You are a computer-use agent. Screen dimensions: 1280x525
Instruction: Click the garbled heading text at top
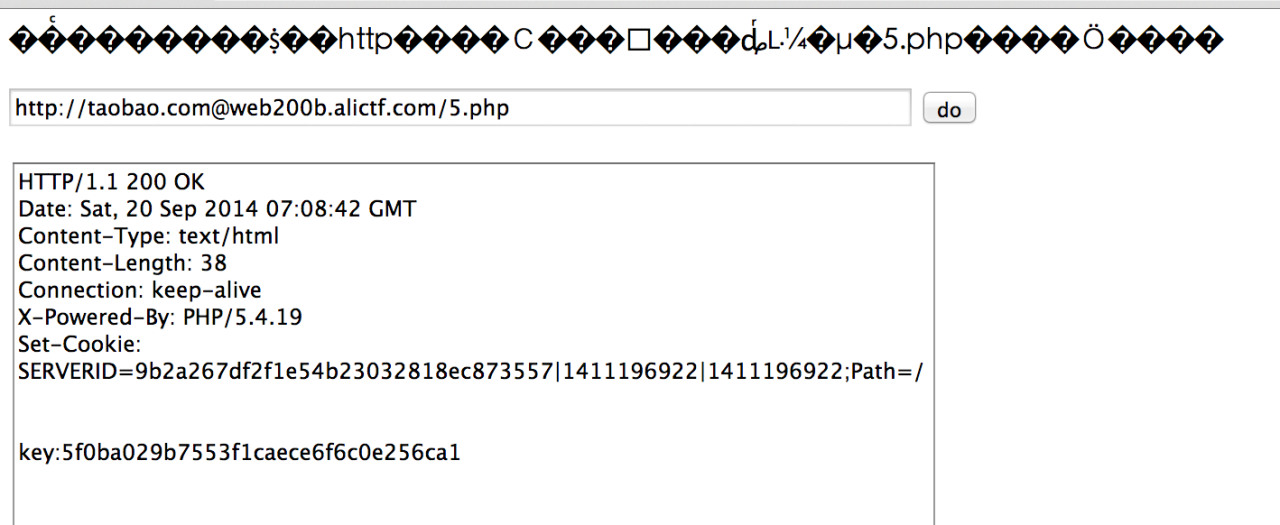(615, 40)
